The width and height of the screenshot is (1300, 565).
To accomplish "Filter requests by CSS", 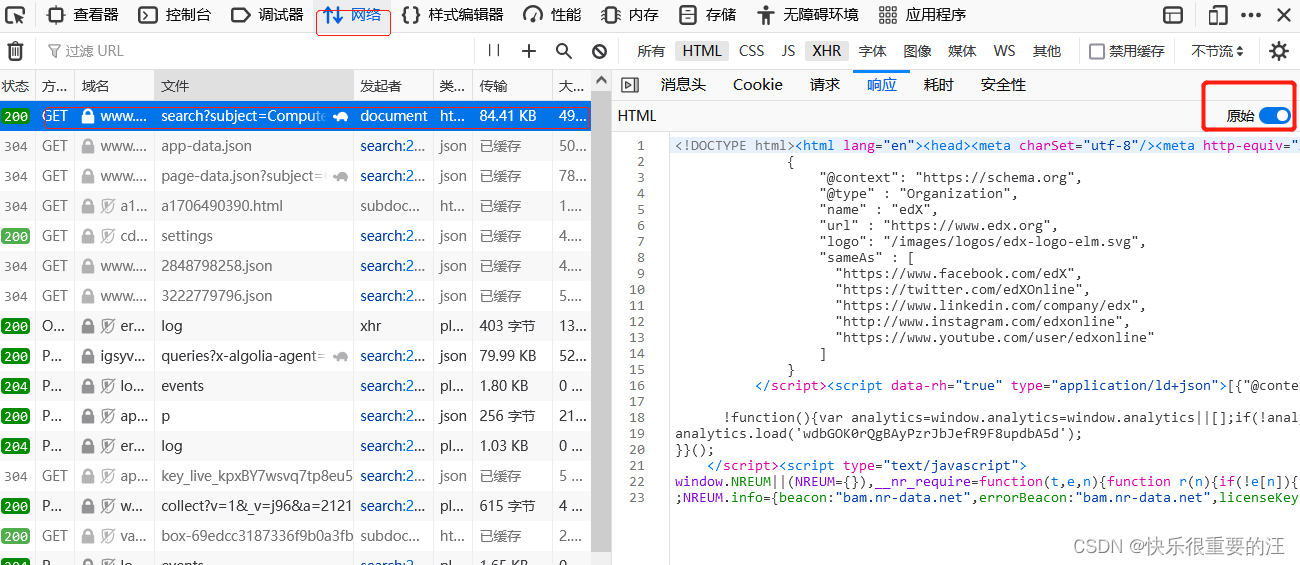I will point(751,51).
